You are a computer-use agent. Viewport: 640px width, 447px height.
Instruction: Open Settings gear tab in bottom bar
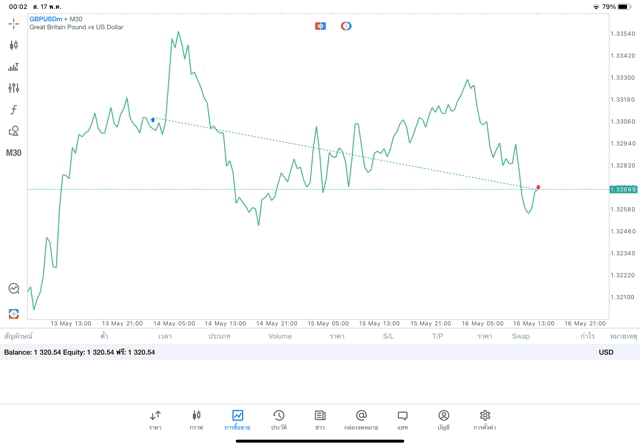[485, 419]
